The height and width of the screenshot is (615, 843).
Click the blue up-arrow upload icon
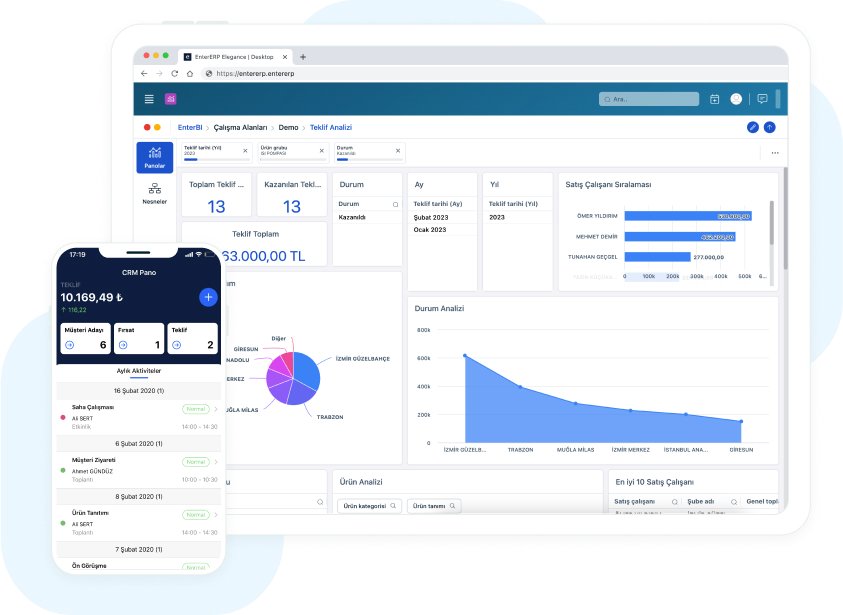pyautogui.click(x=769, y=127)
